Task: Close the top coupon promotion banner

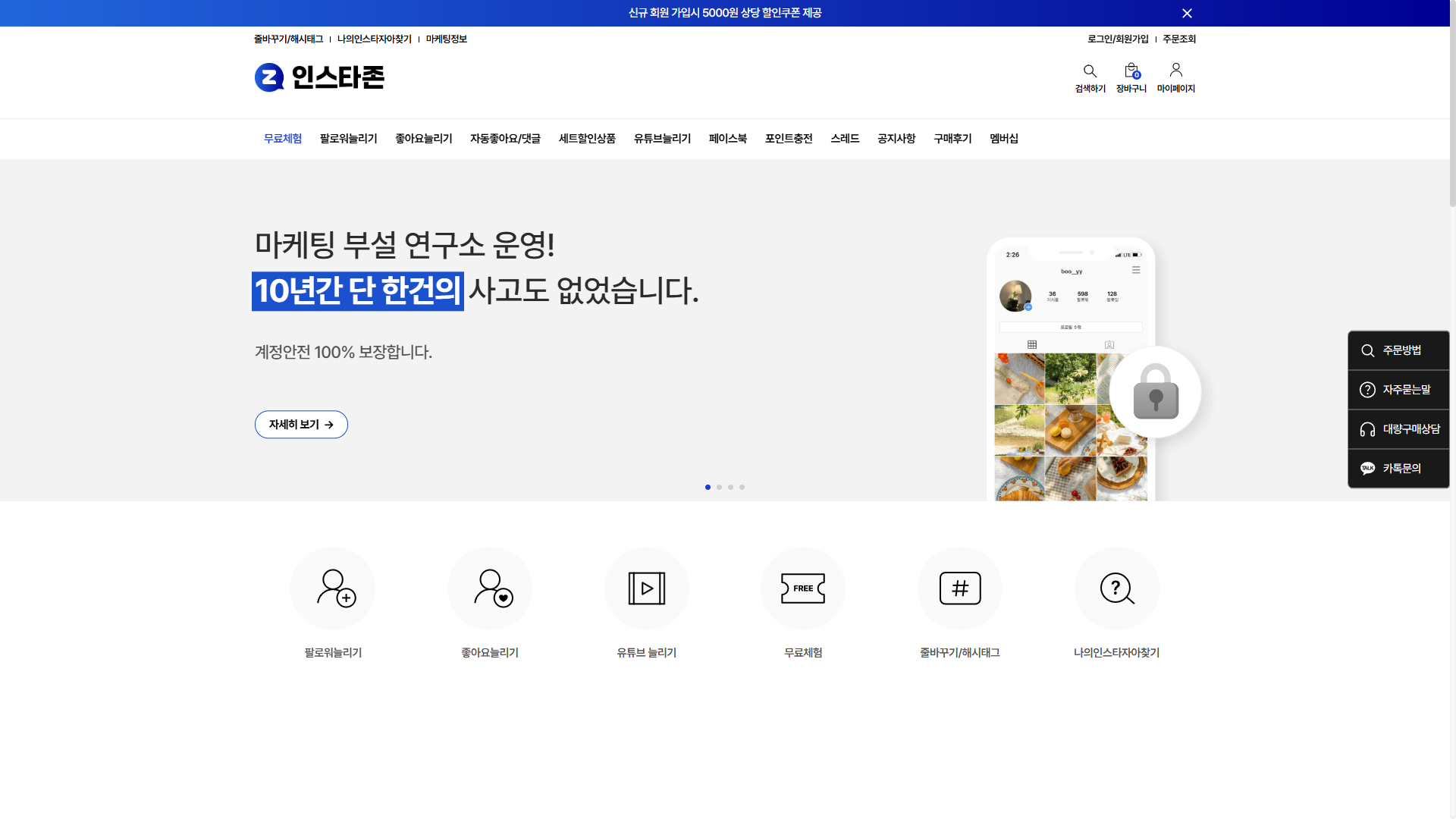Action: tap(1187, 13)
